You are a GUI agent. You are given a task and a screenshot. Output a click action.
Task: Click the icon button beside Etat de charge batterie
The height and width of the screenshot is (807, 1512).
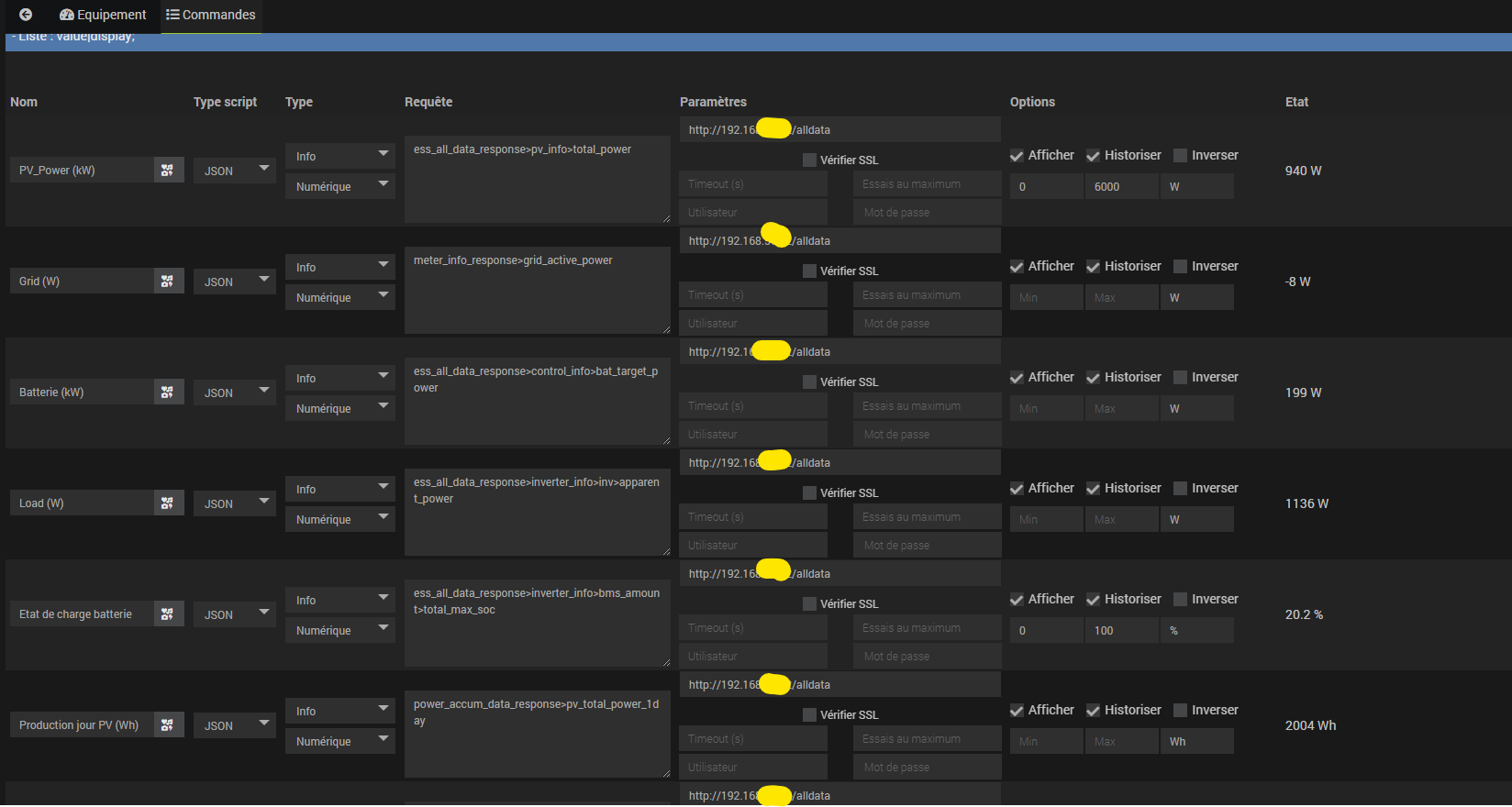pyautogui.click(x=167, y=614)
